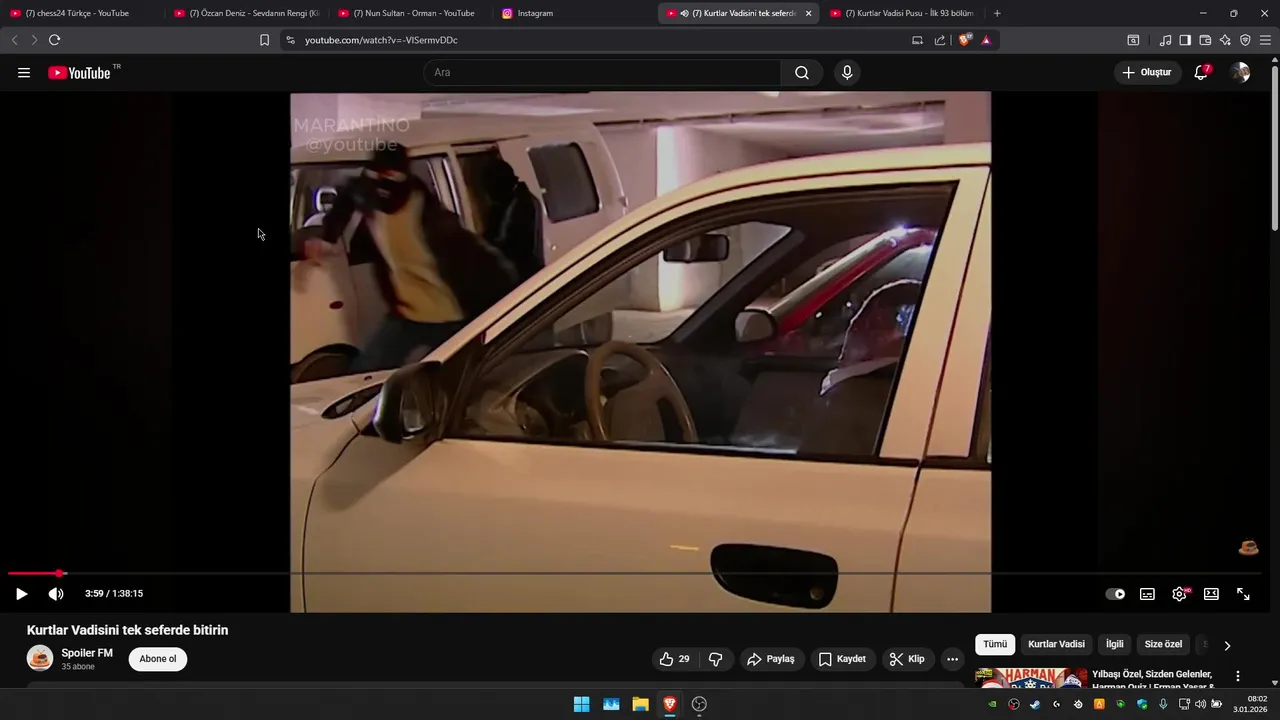Open OBS Studio from taskbar
This screenshot has height=720, width=1280.
pyautogui.click(x=699, y=704)
